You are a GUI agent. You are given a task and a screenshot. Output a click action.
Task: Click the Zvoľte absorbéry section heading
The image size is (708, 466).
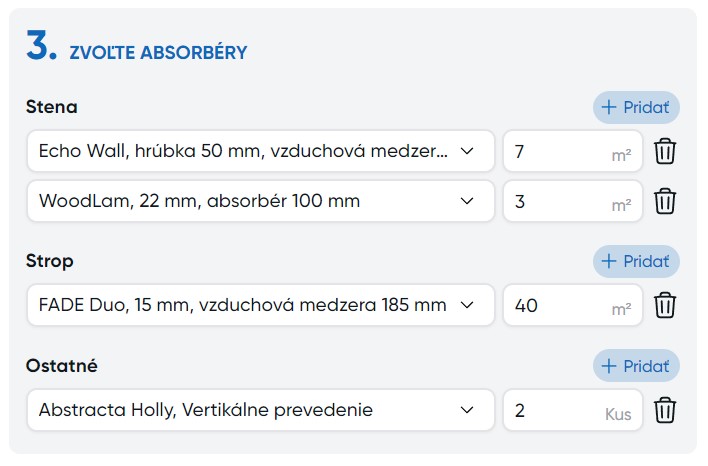[x=158, y=53]
